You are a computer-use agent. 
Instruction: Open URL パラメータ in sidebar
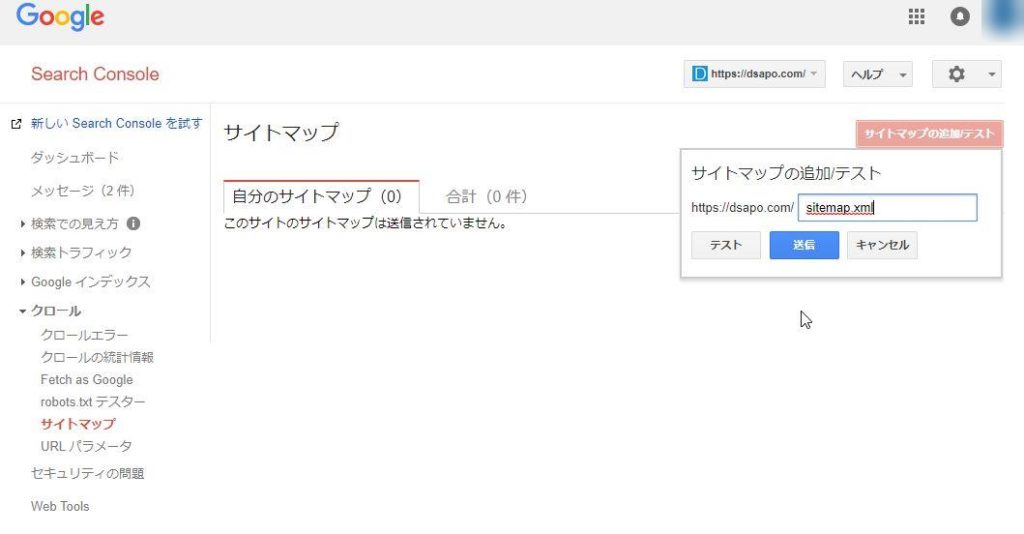tap(86, 447)
